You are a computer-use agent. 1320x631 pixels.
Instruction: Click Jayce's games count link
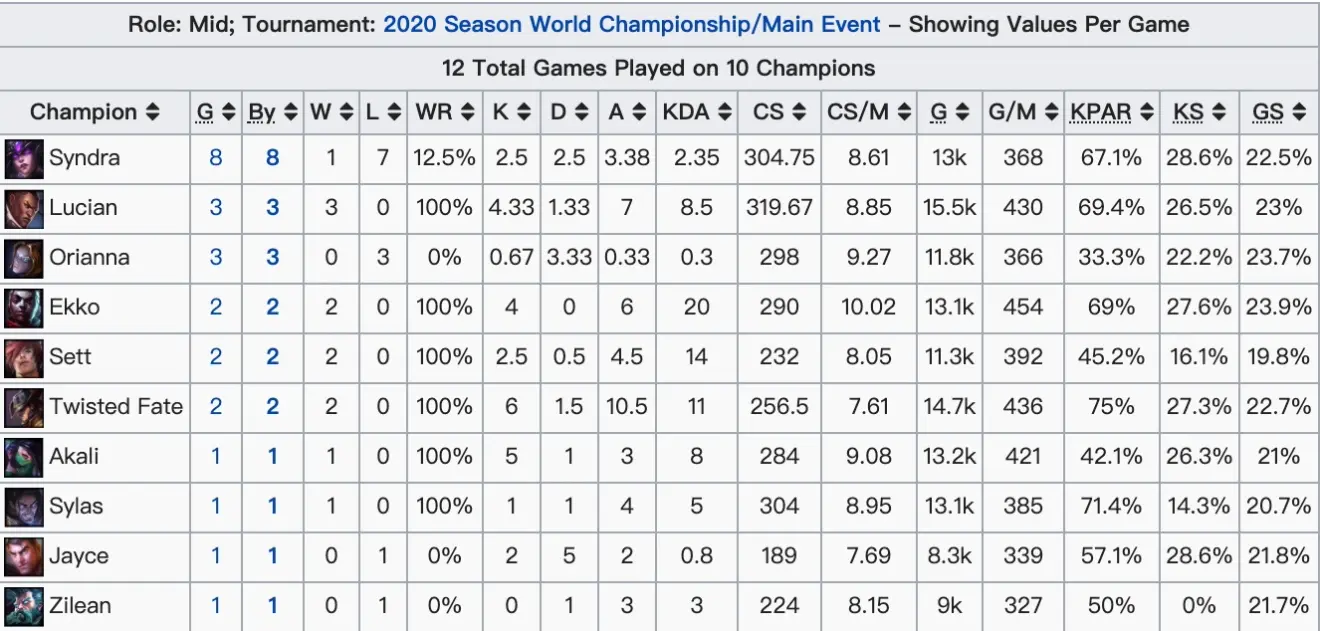click(x=216, y=556)
